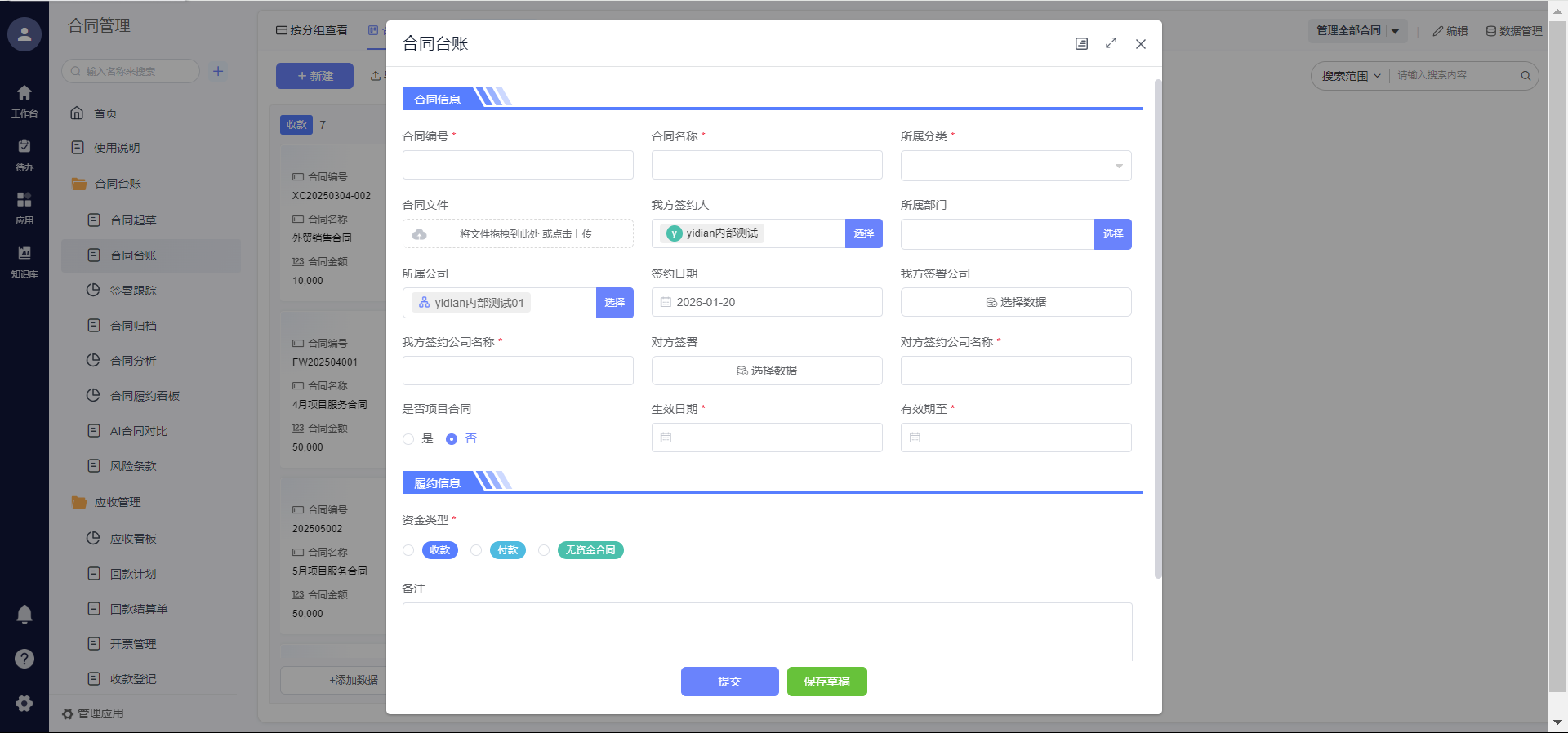Toggle the dialog side panel layout icon
The width and height of the screenshot is (1568, 733).
pyautogui.click(x=1081, y=43)
